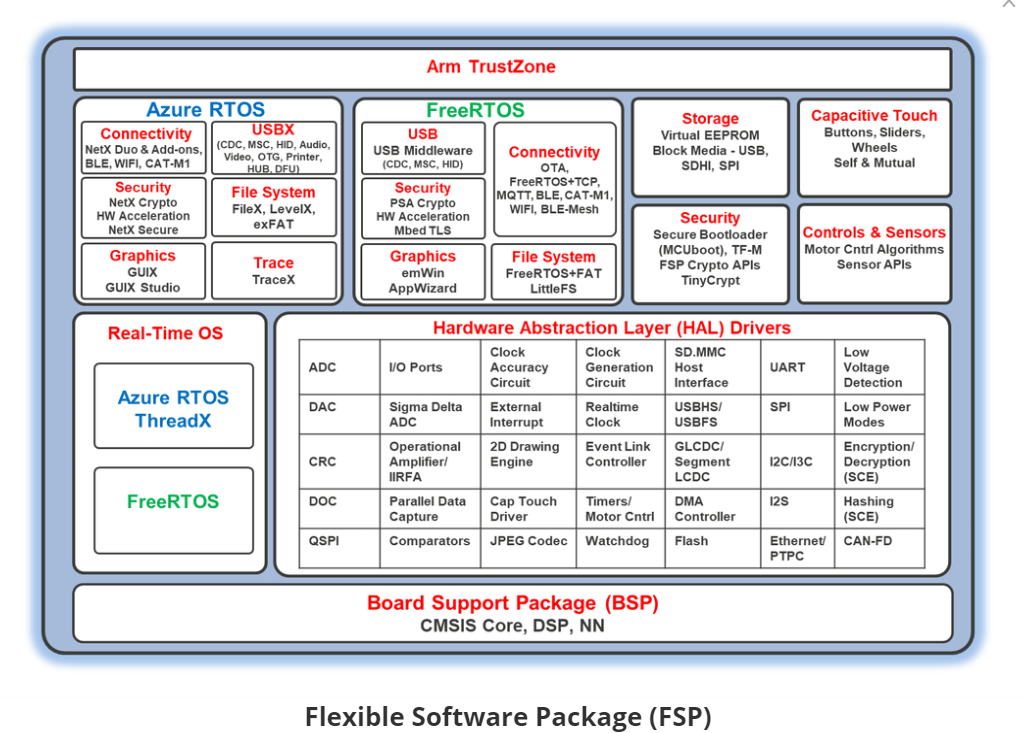Click the Realtime Clock cell
1027x733 pixels.
click(x=621, y=414)
